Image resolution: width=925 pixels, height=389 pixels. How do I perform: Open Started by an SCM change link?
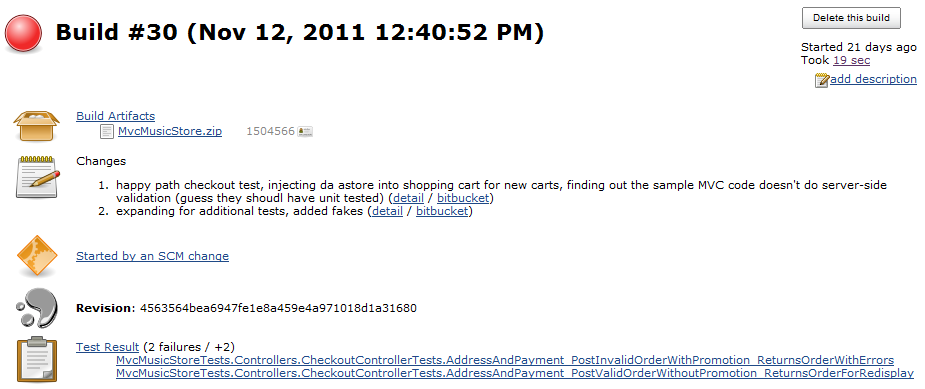click(x=152, y=256)
